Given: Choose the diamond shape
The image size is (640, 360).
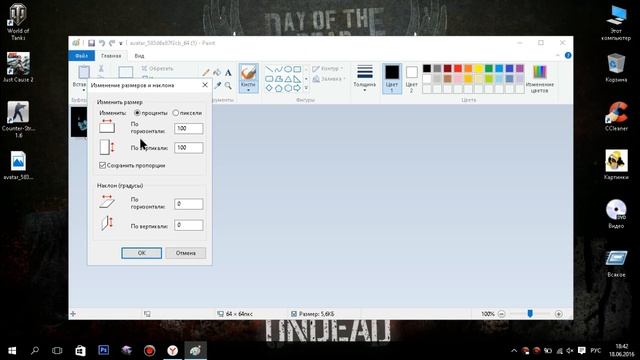Looking at the screenshot, I should click(x=269, y=88).
